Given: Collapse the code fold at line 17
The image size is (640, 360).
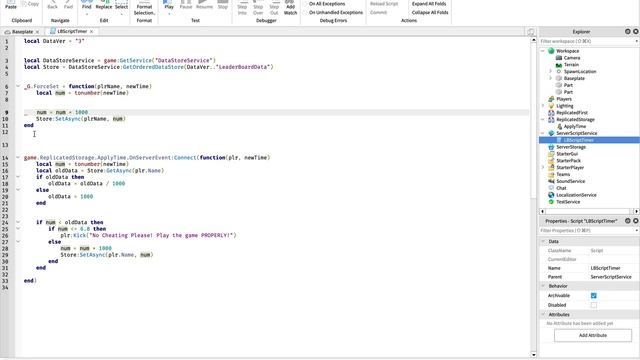Looking at the screenshot, I should tap(18, 177).
